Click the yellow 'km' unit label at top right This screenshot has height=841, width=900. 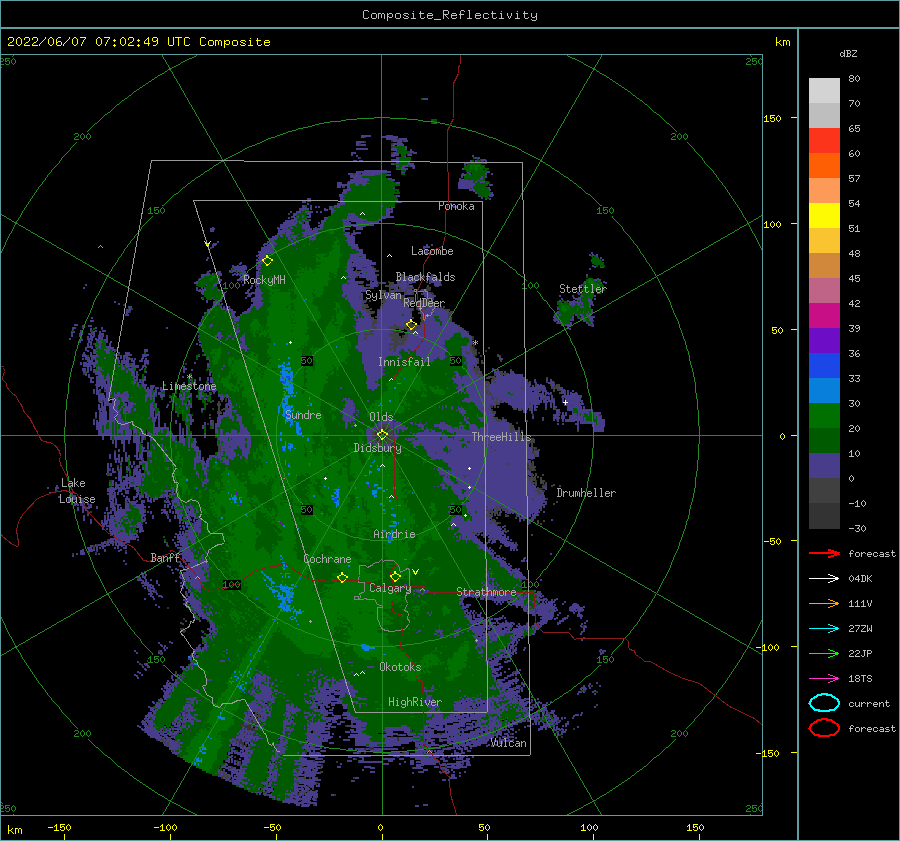click(782, 42)
